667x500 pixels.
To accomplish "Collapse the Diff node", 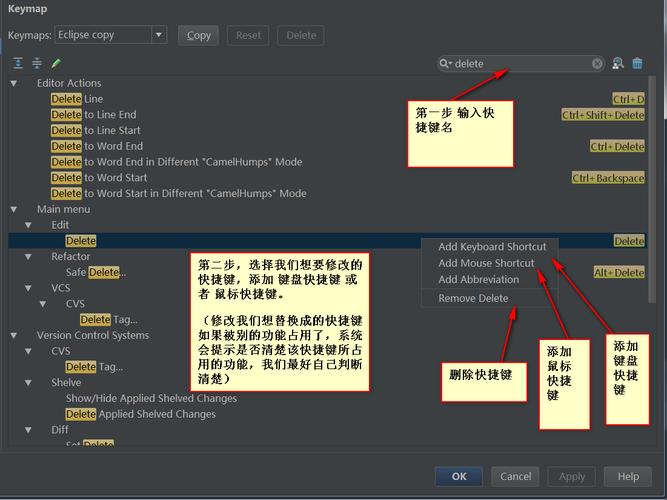I will (28, 430).
